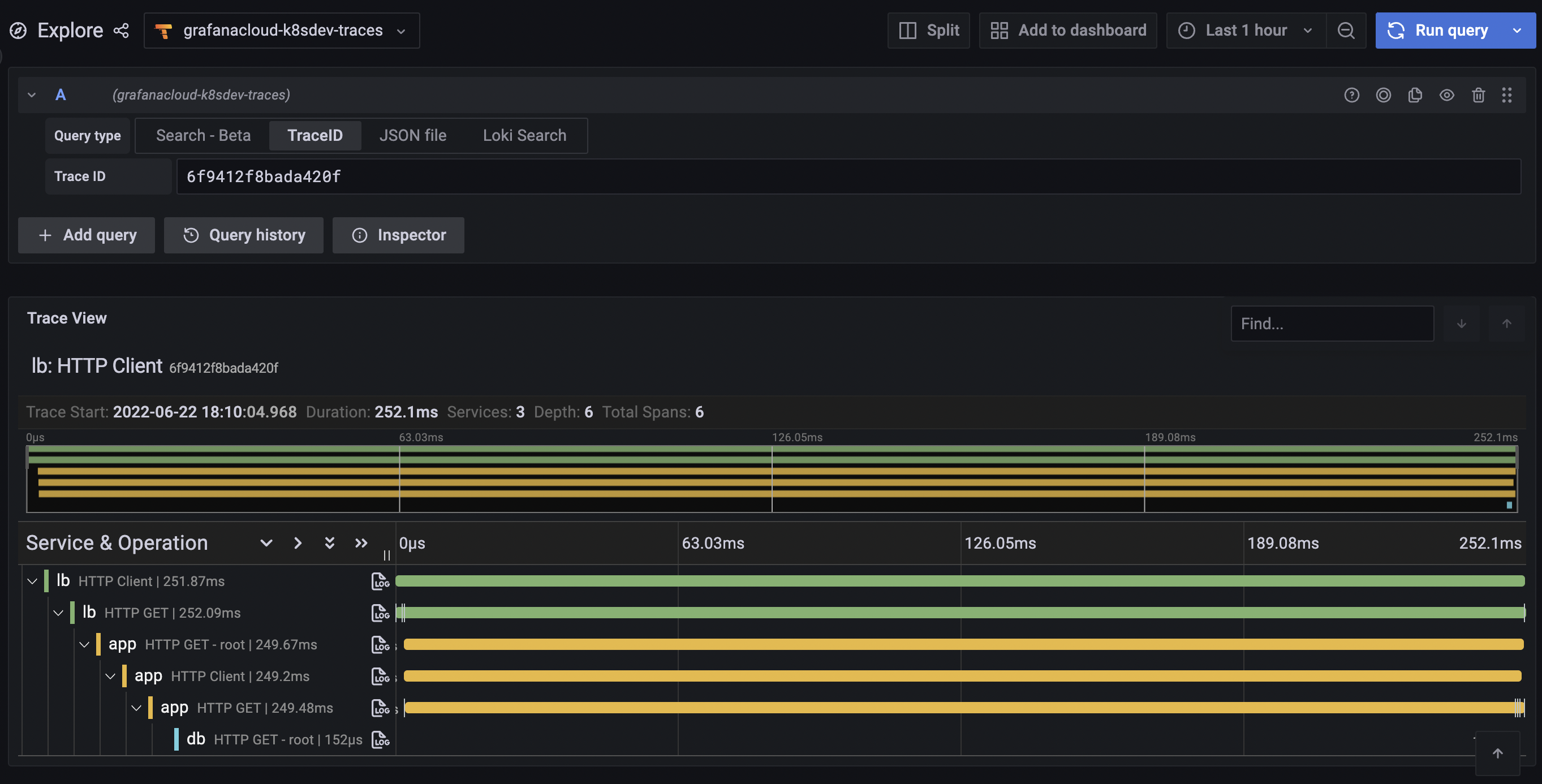
Task: Click the Find... search field in Trace View
Action: pyautogui.click(x=1332, y=324)
